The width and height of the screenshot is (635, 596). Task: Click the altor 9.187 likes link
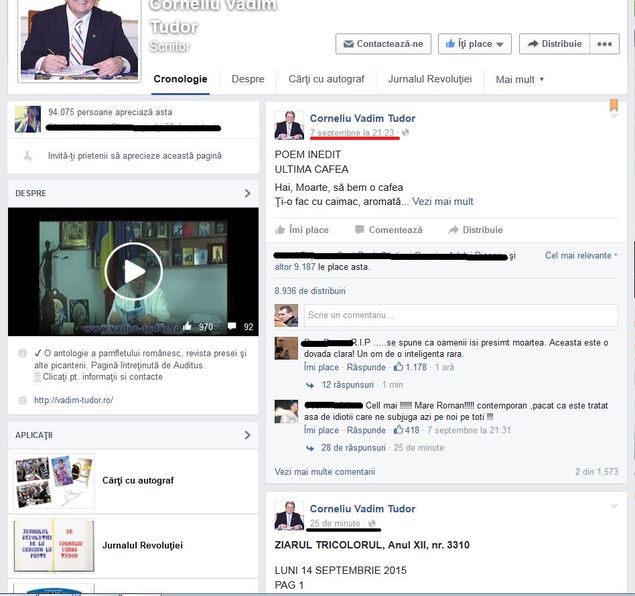pos(295,267)
